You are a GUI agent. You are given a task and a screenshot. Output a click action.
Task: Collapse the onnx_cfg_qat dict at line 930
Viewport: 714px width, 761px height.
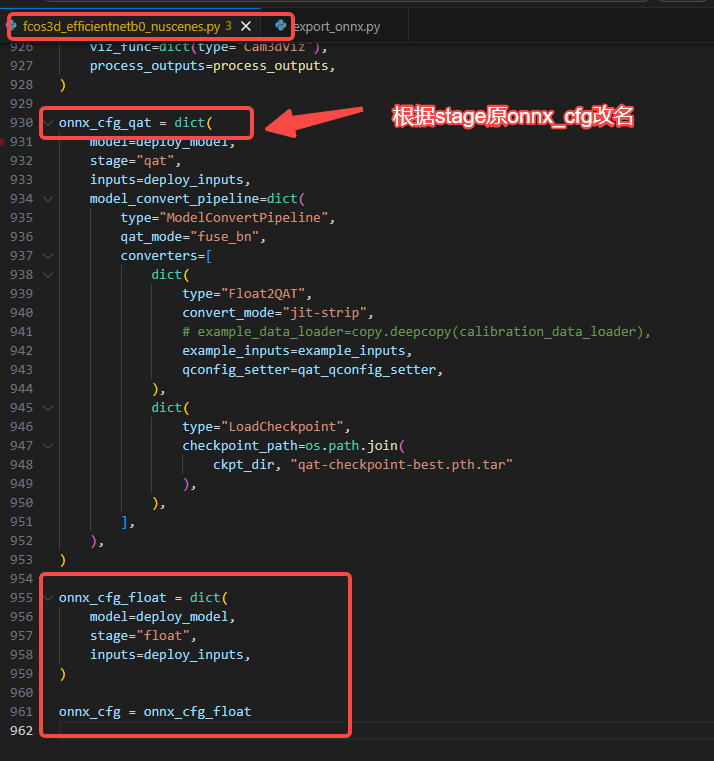tap(48, 123)
